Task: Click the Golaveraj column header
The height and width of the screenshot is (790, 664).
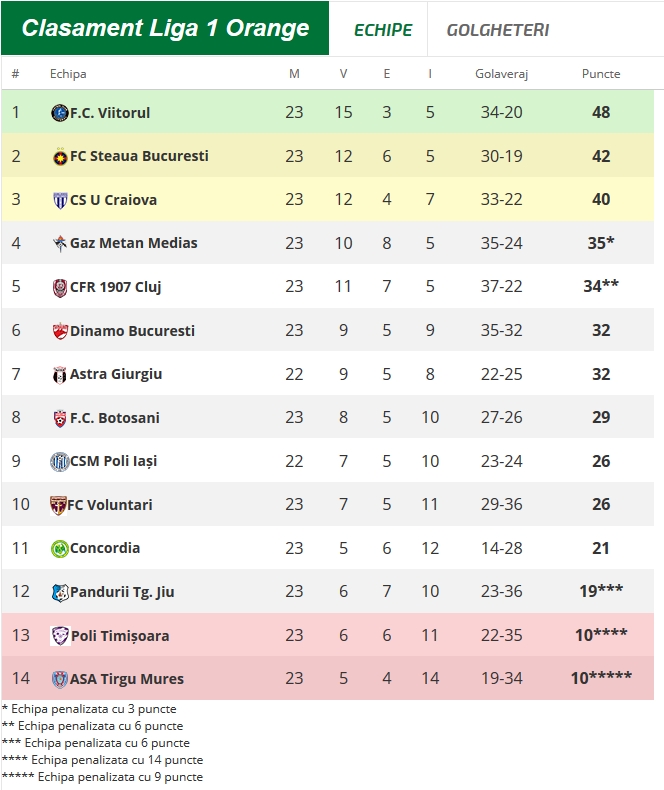Action: (501, 74)
